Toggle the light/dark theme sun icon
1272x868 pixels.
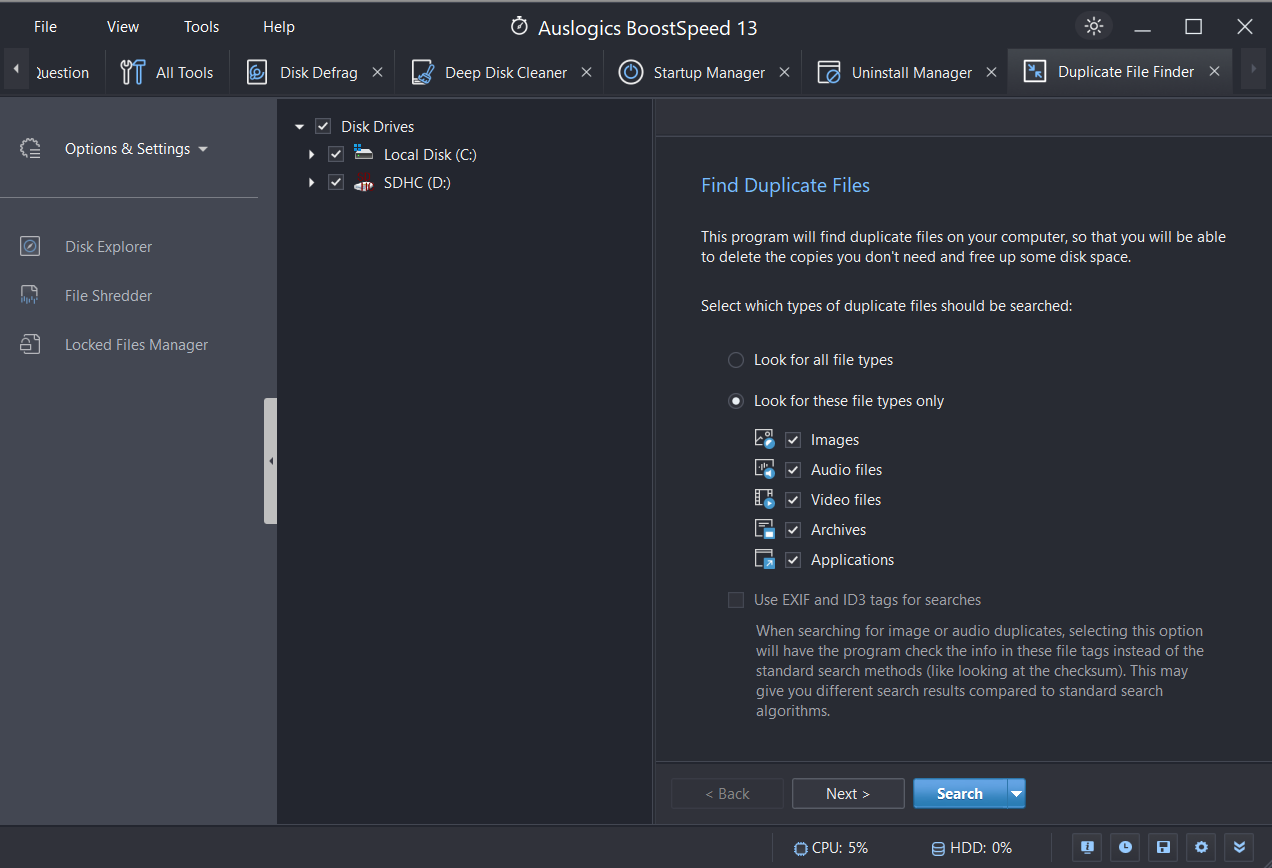pos(1093,26)
